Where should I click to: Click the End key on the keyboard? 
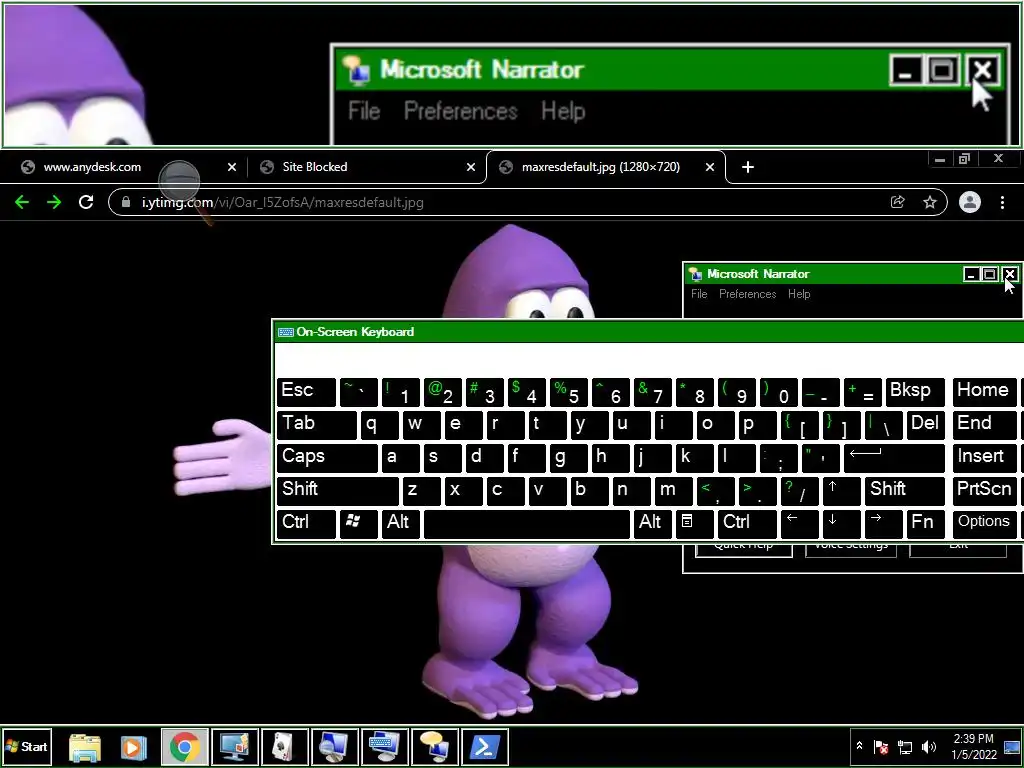click(984, 425)
